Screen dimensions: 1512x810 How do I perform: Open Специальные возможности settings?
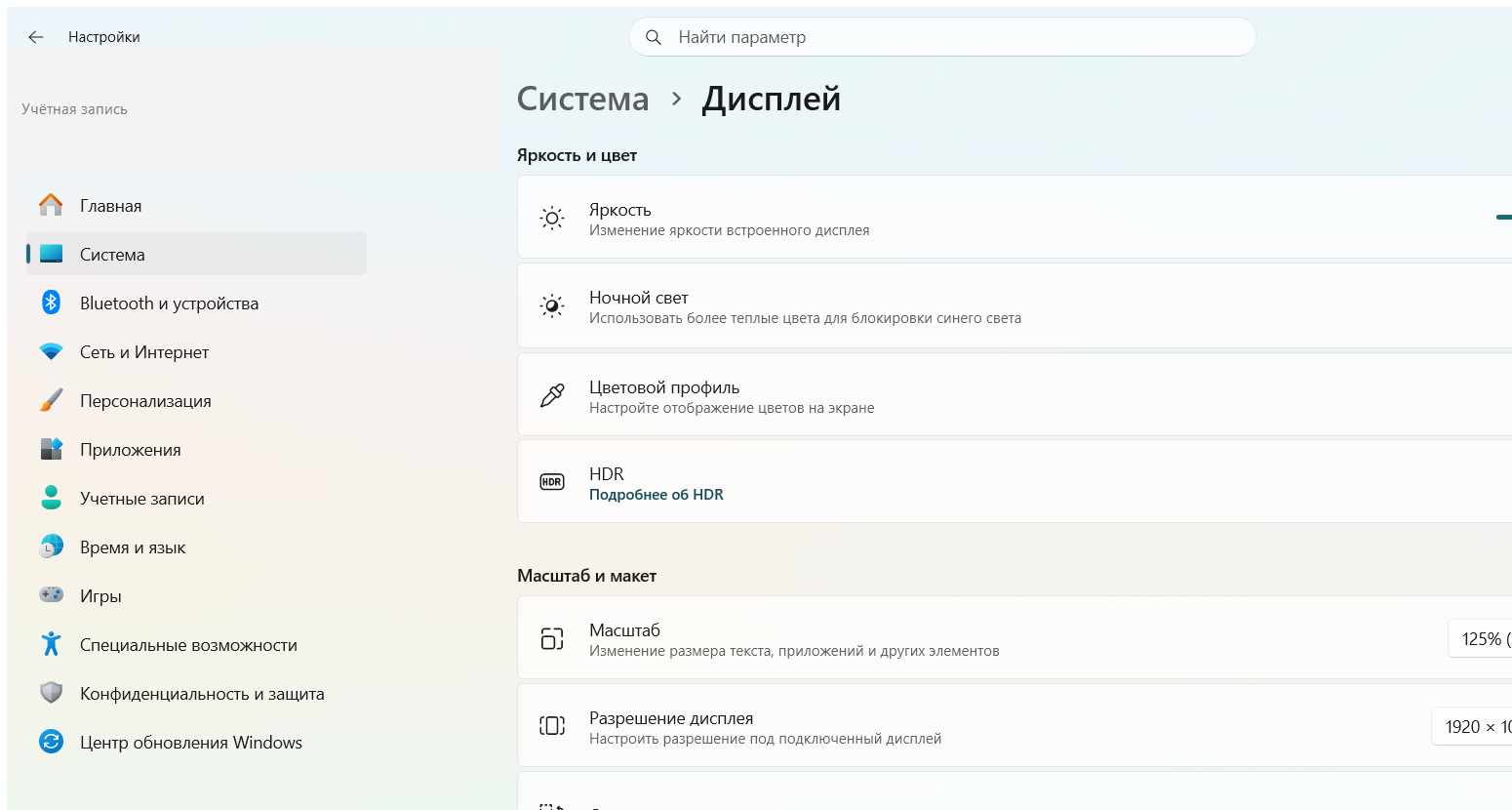click(x=196, y=644)
